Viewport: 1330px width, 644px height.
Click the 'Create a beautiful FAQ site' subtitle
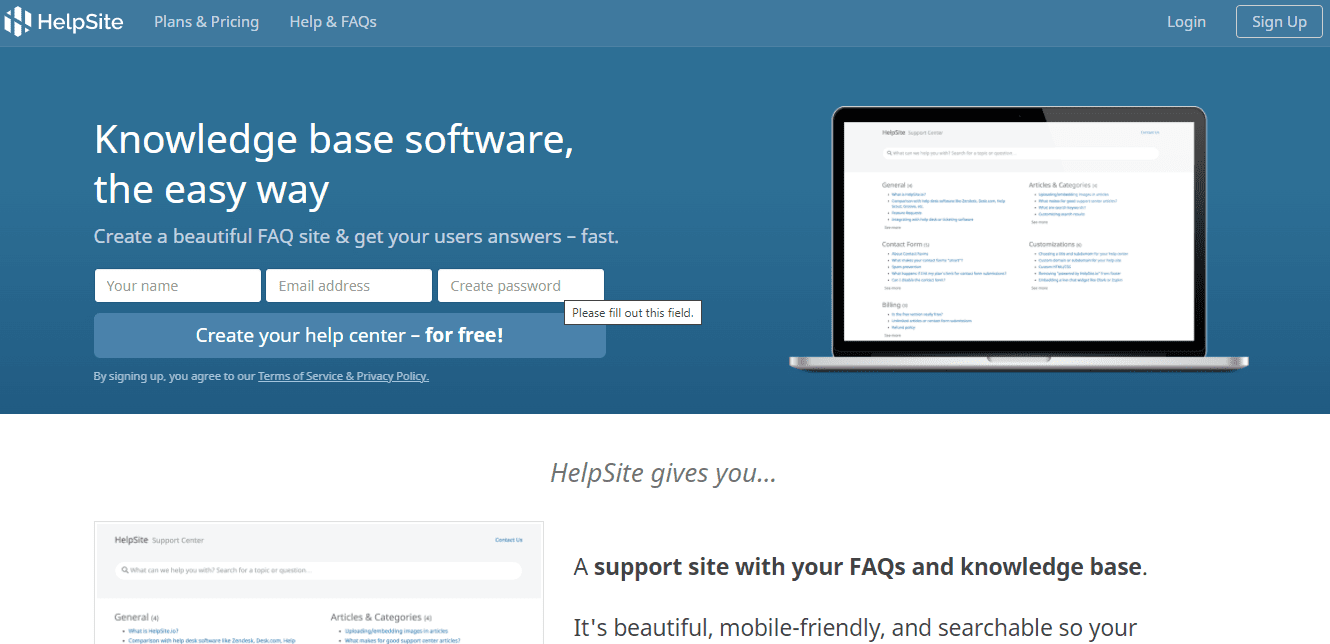(356, 237)
